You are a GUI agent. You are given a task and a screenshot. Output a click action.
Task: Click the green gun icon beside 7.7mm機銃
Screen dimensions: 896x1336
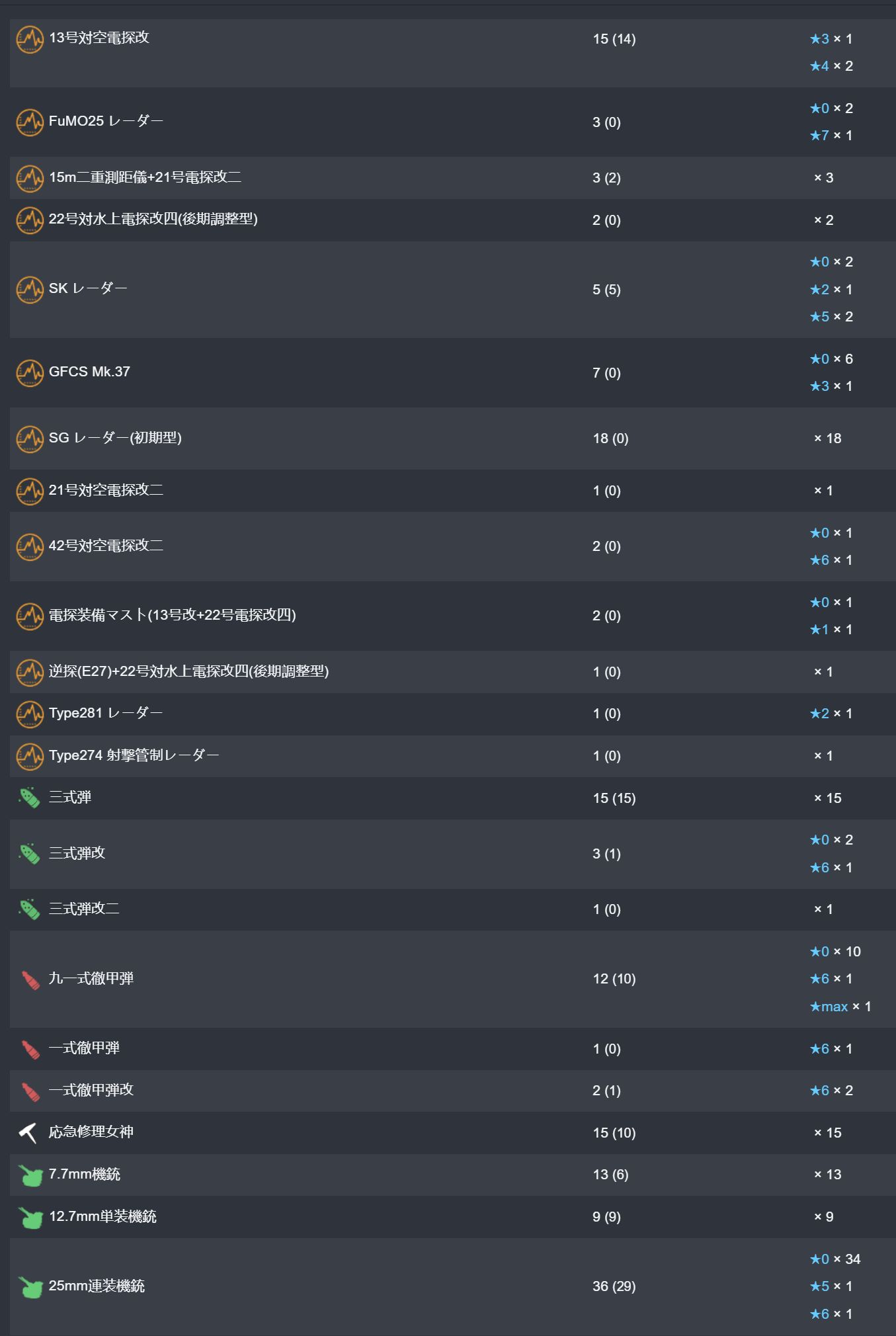(x=30, y=1175)
